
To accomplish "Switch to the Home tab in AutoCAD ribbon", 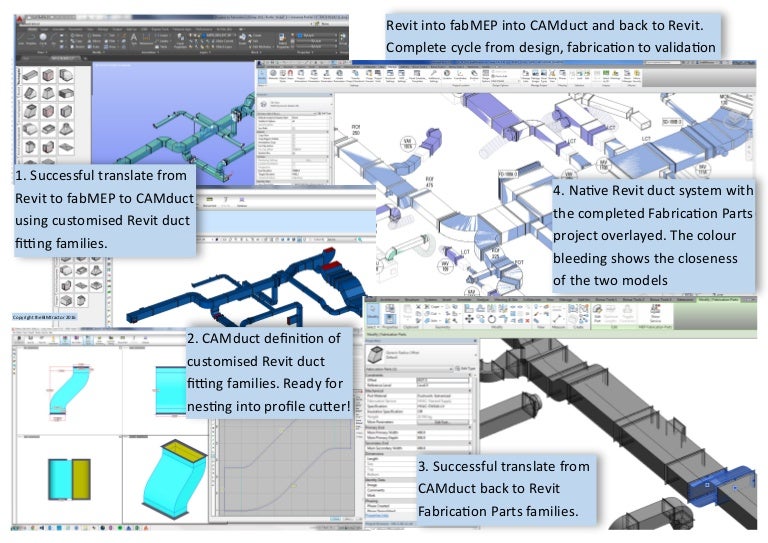I will [x=32, y=29].
